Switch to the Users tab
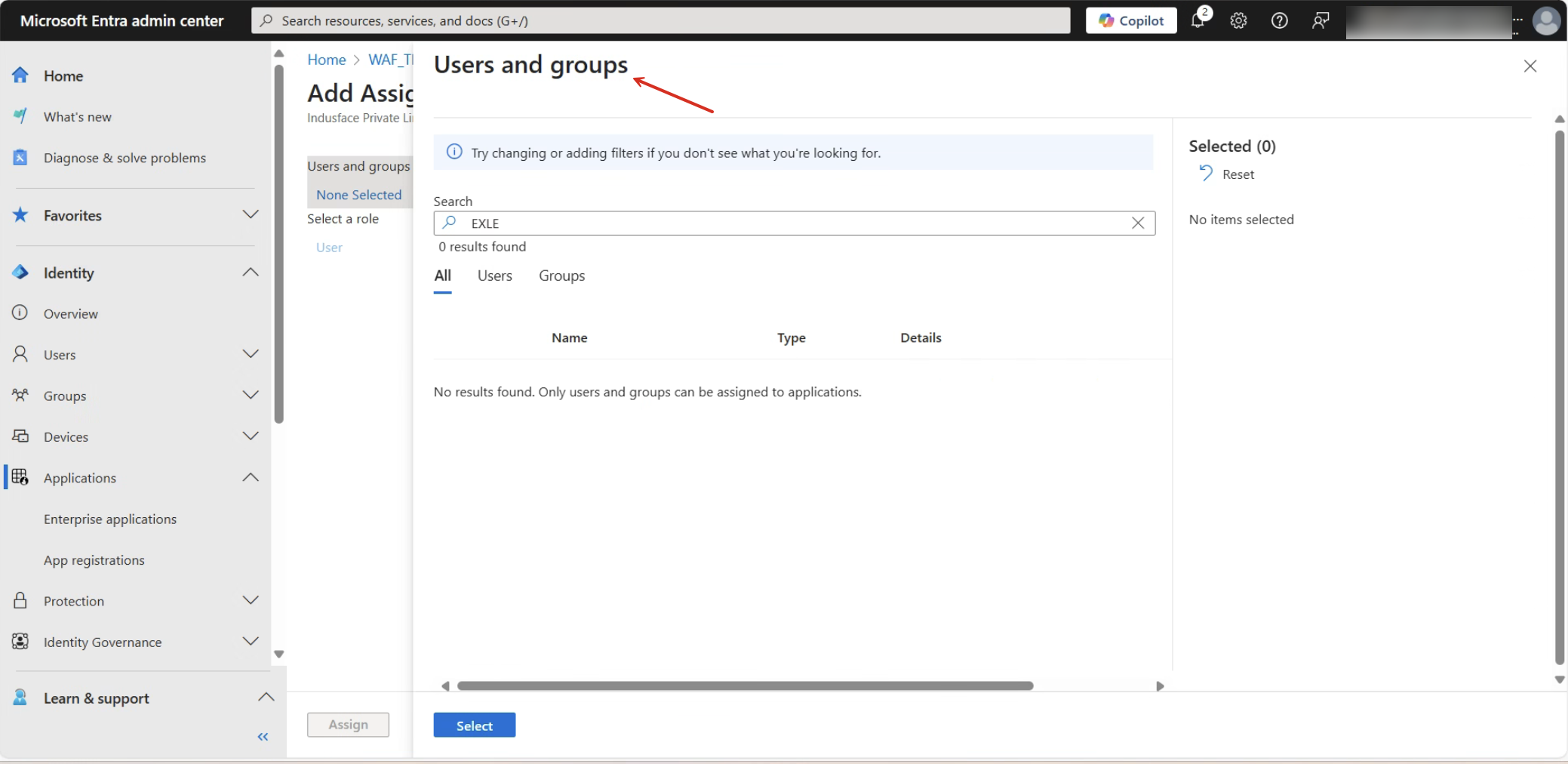1568x764 pixels. tap(495, 276)
